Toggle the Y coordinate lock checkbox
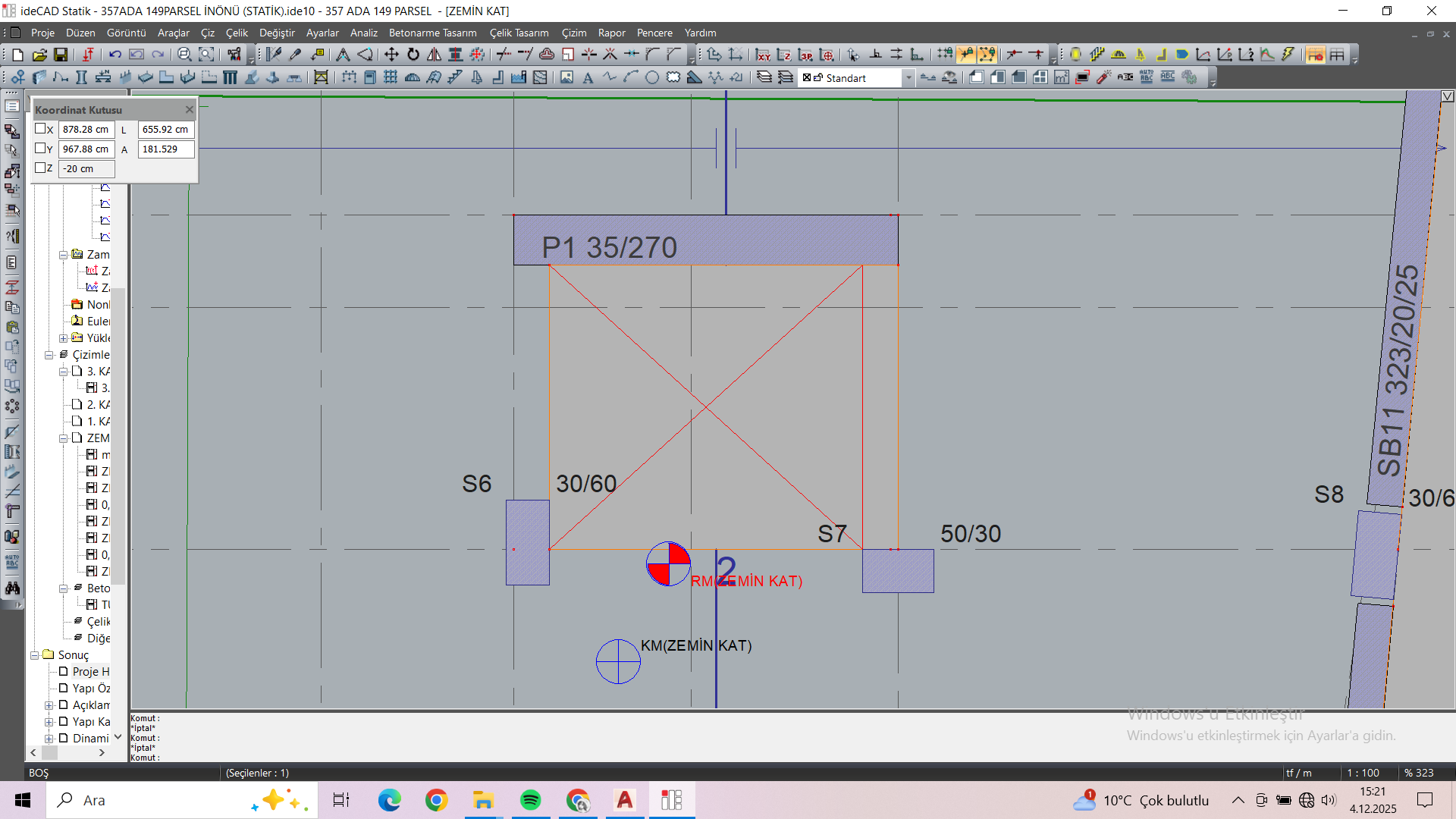 pyautogui.click(x=40, y=149)
